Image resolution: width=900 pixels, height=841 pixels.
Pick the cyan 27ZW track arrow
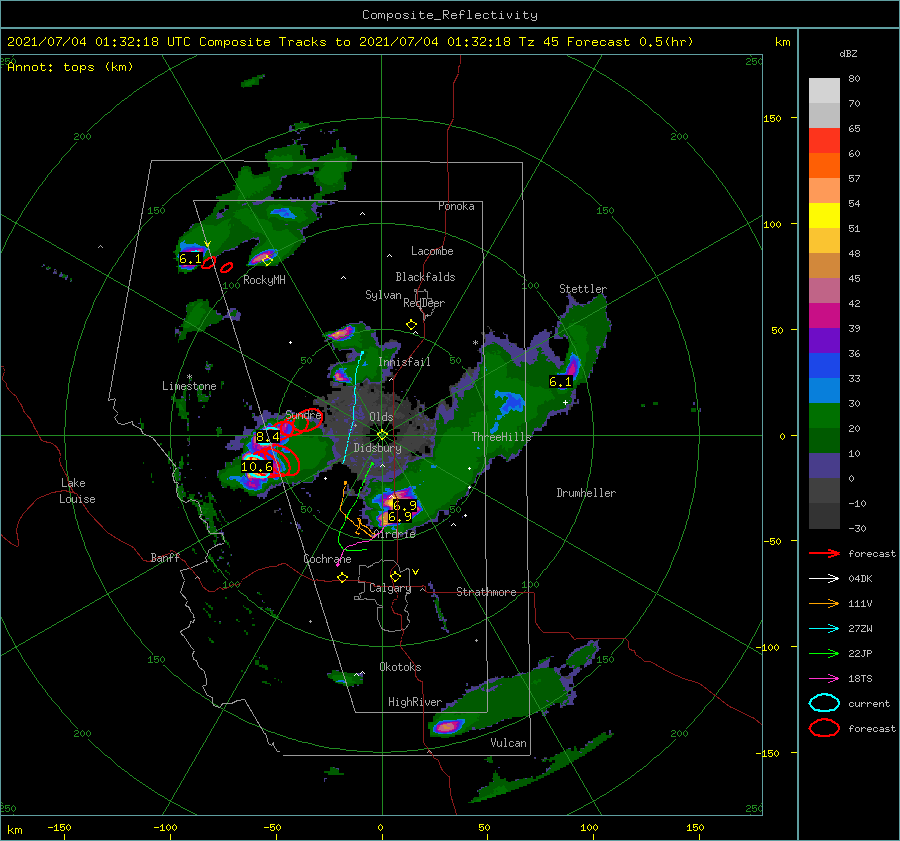coord(824,629)
